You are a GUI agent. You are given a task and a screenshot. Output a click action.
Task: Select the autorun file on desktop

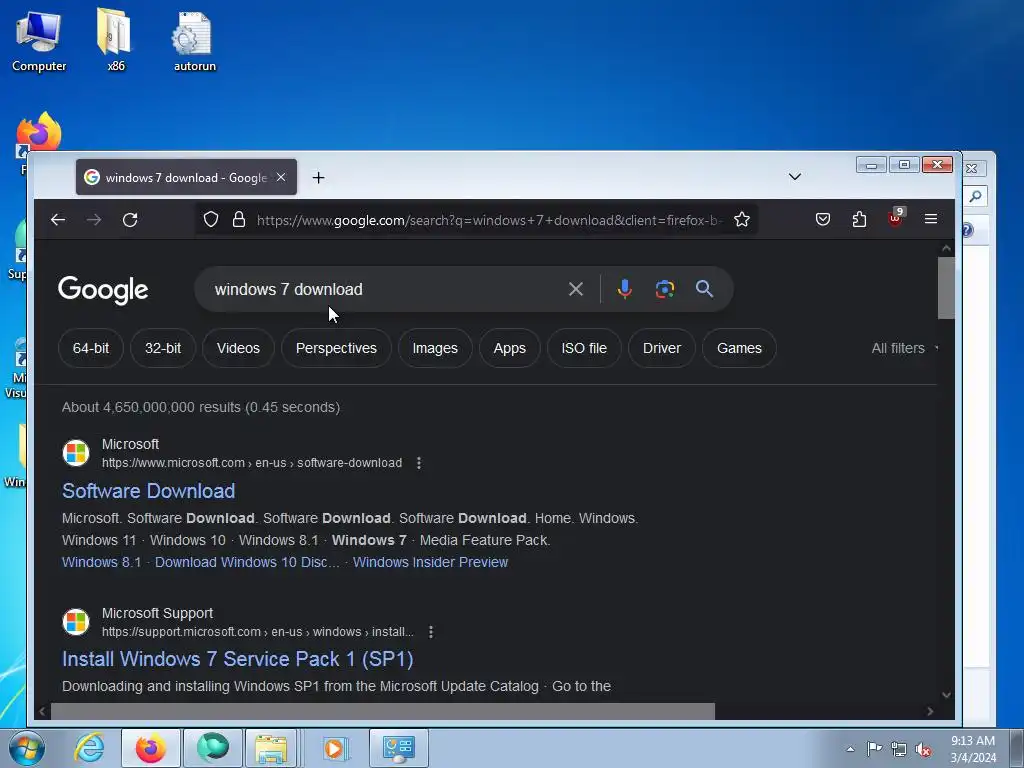click(x=194, y=41)
